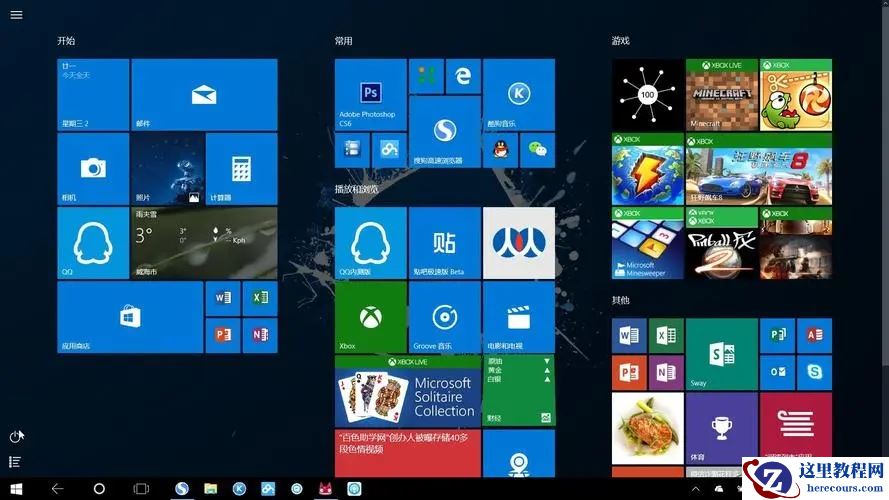The image size is (889, 500).
Task: Launch the aa game tile showing 100
Action: pos(648,95)
